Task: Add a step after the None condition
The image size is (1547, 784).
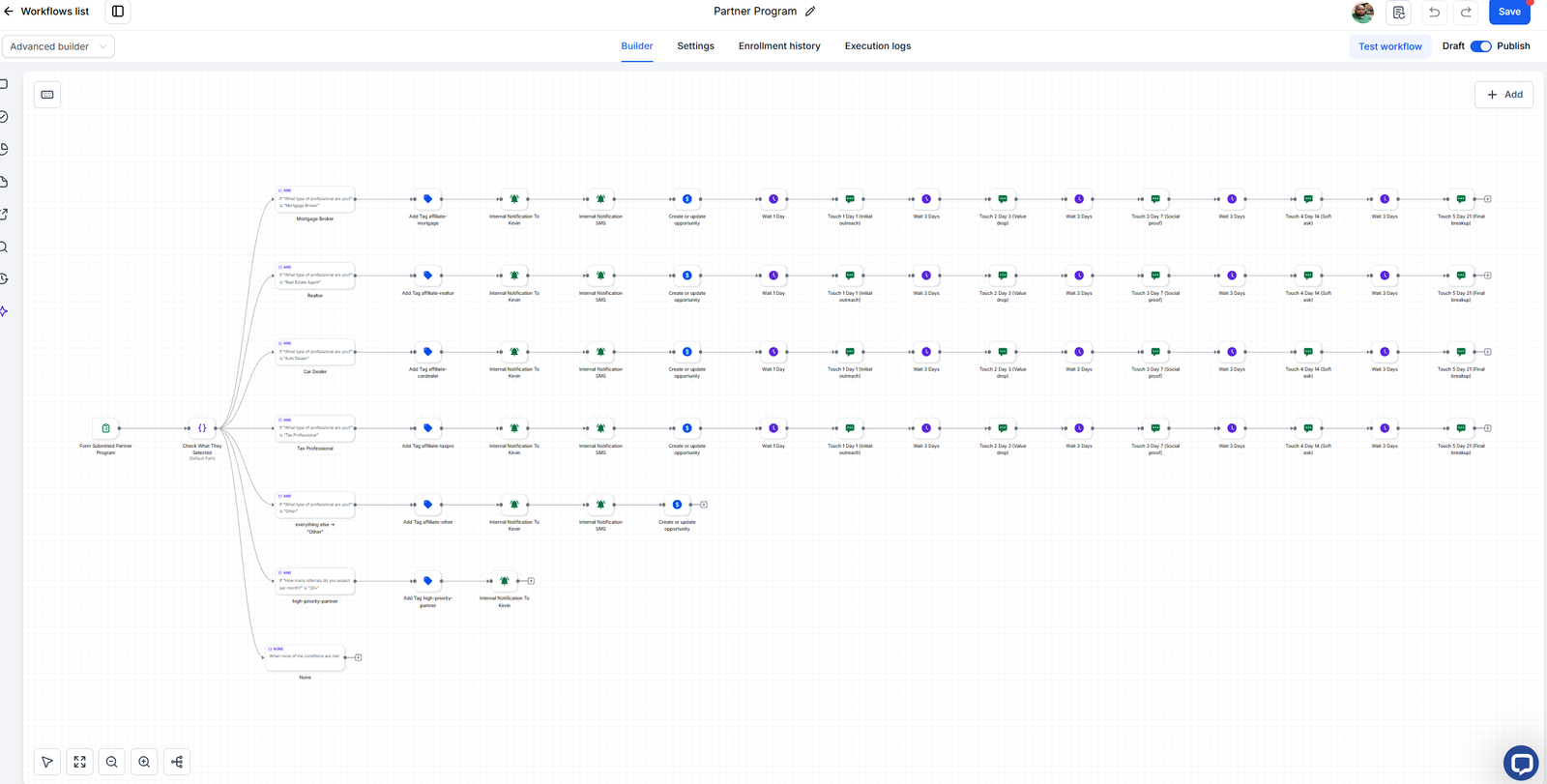Action: 359,657
